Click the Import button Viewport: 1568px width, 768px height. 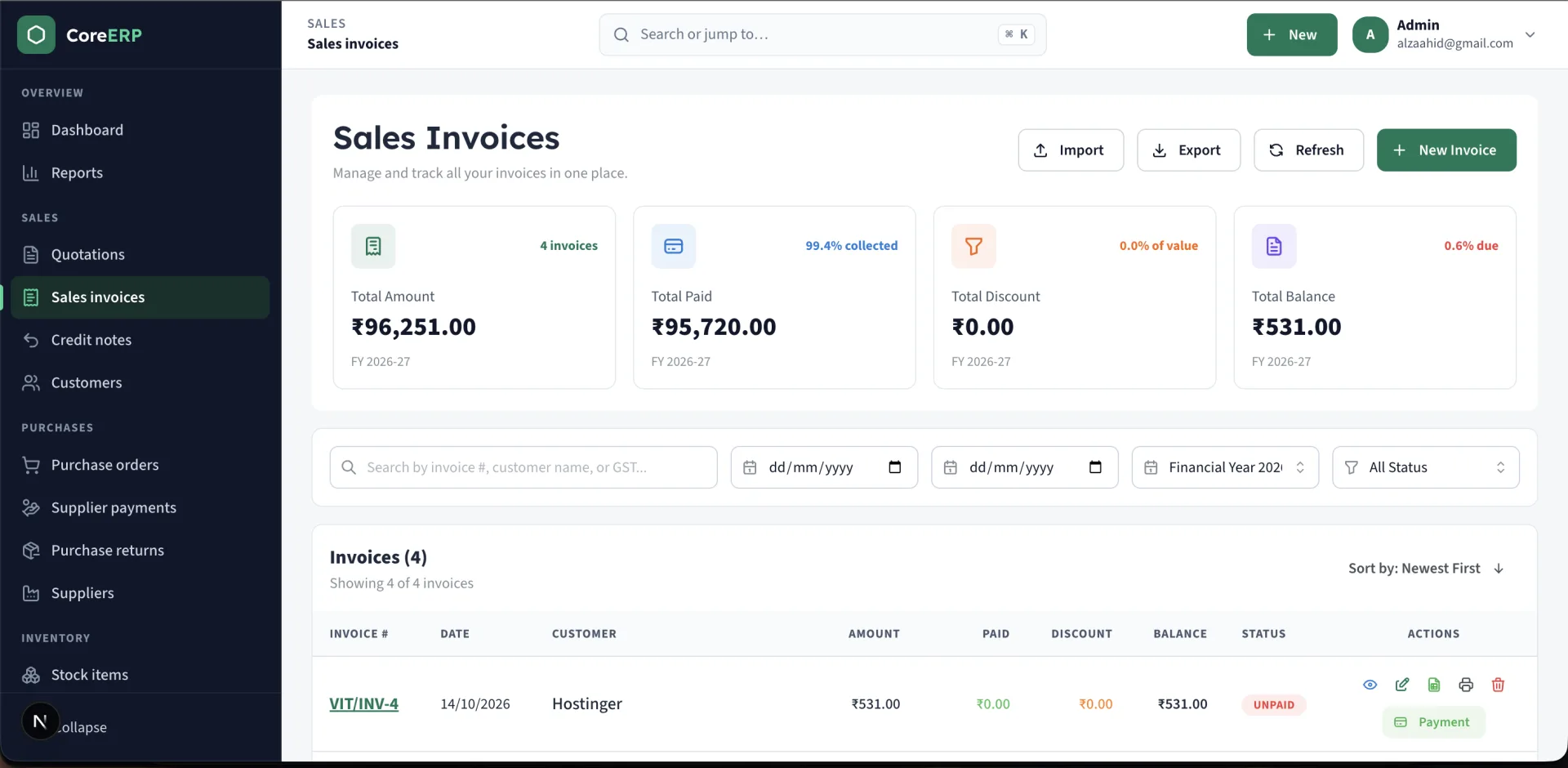(x=1071, y=150)
